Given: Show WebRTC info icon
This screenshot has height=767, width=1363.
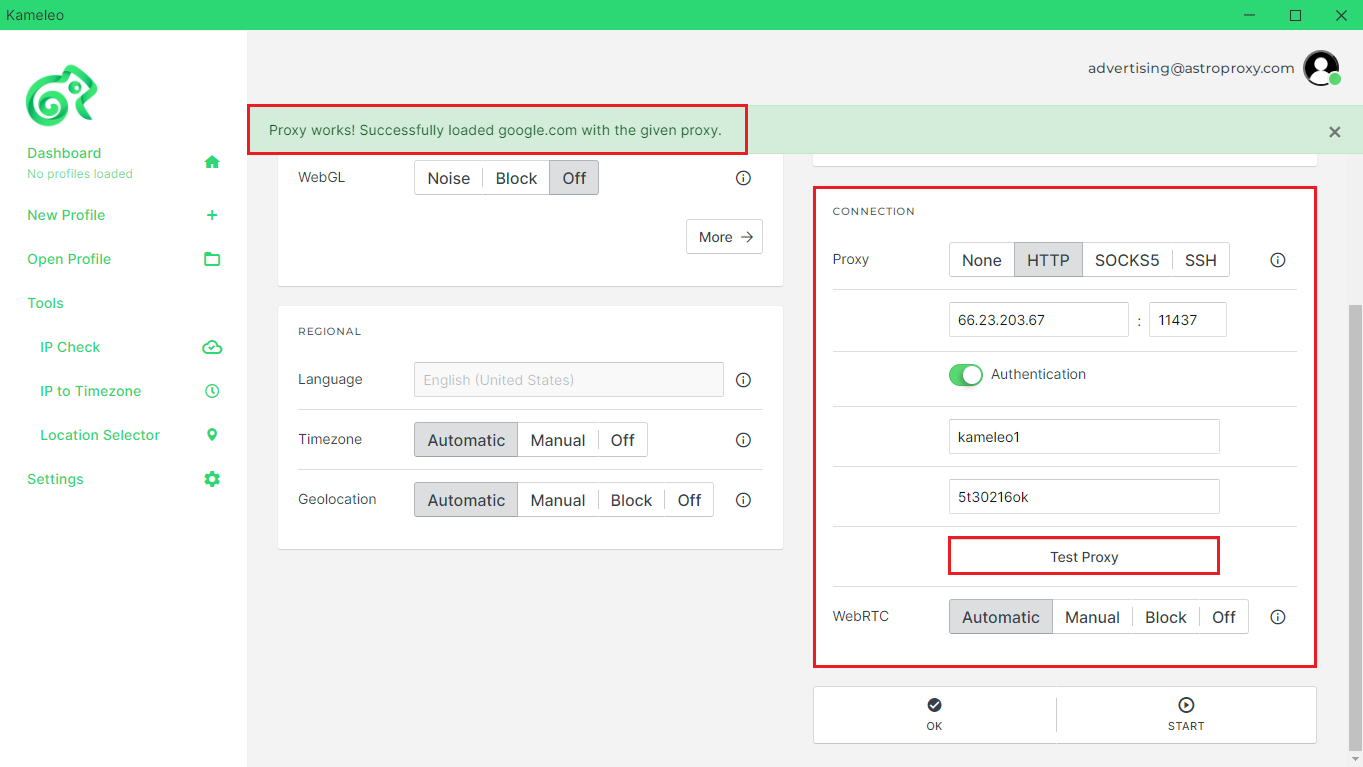Looking at the screenshot, I should coord(1277,617).
